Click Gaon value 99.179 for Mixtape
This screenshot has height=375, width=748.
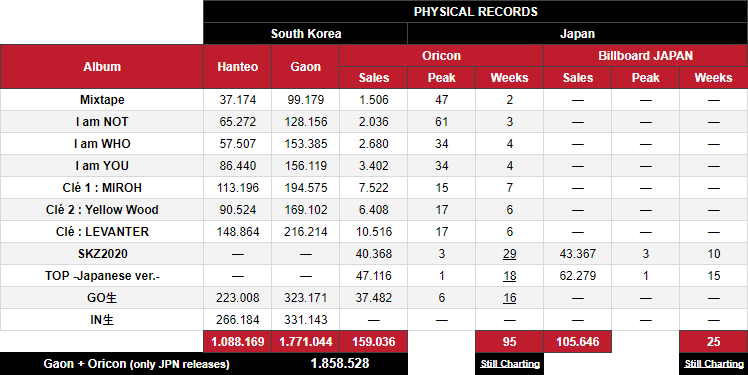306,100
